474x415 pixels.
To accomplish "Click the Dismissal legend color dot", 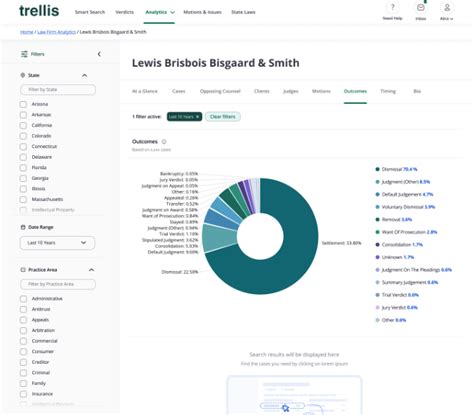I will 377,169.
